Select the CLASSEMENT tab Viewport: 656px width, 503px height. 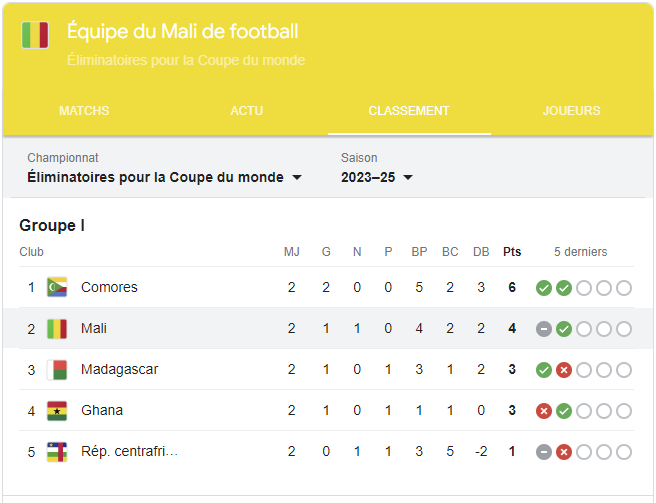pyautogui.click(x=409, y=110)
